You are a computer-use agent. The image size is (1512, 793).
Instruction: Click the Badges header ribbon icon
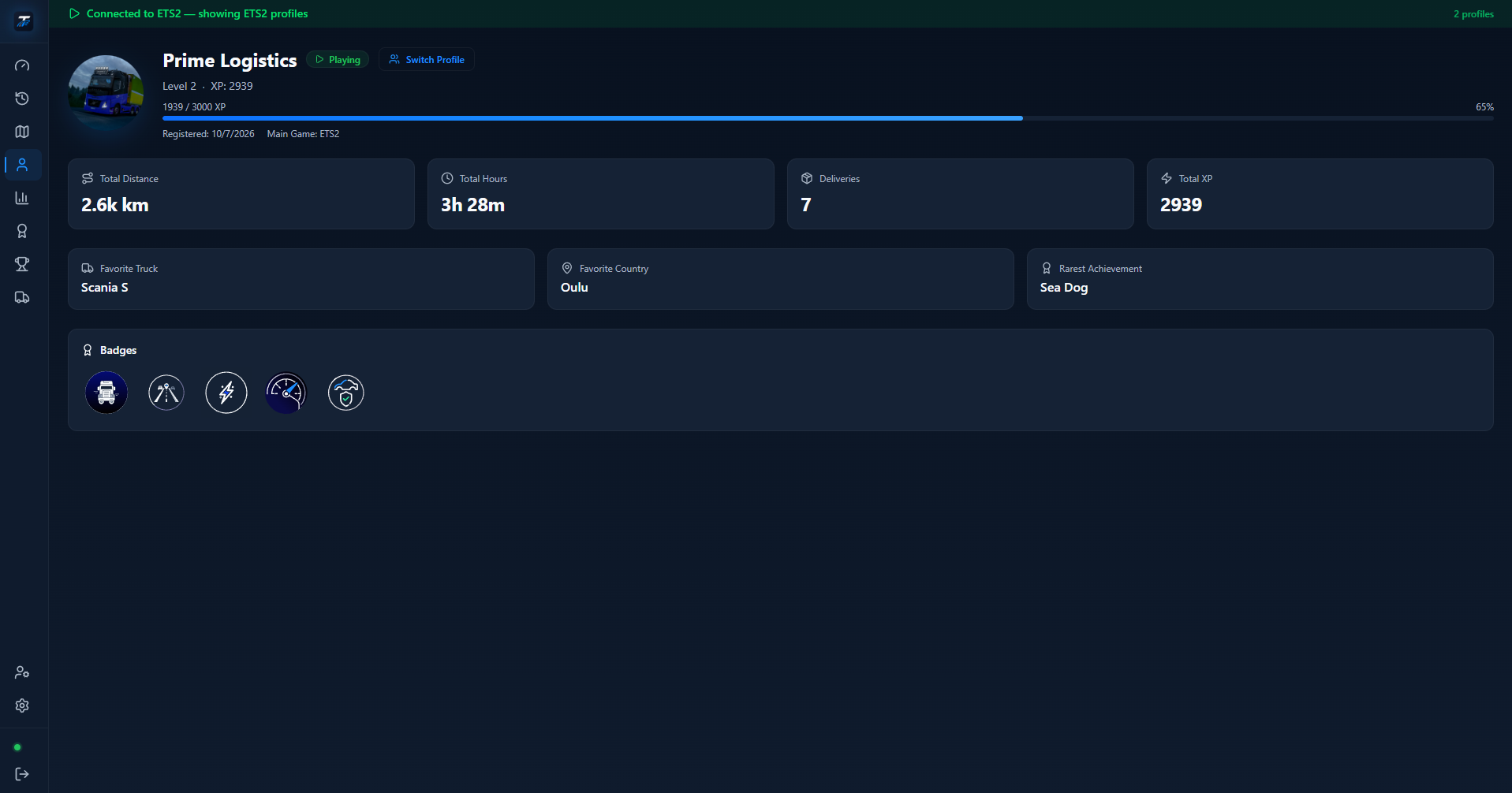coord(88,350)
